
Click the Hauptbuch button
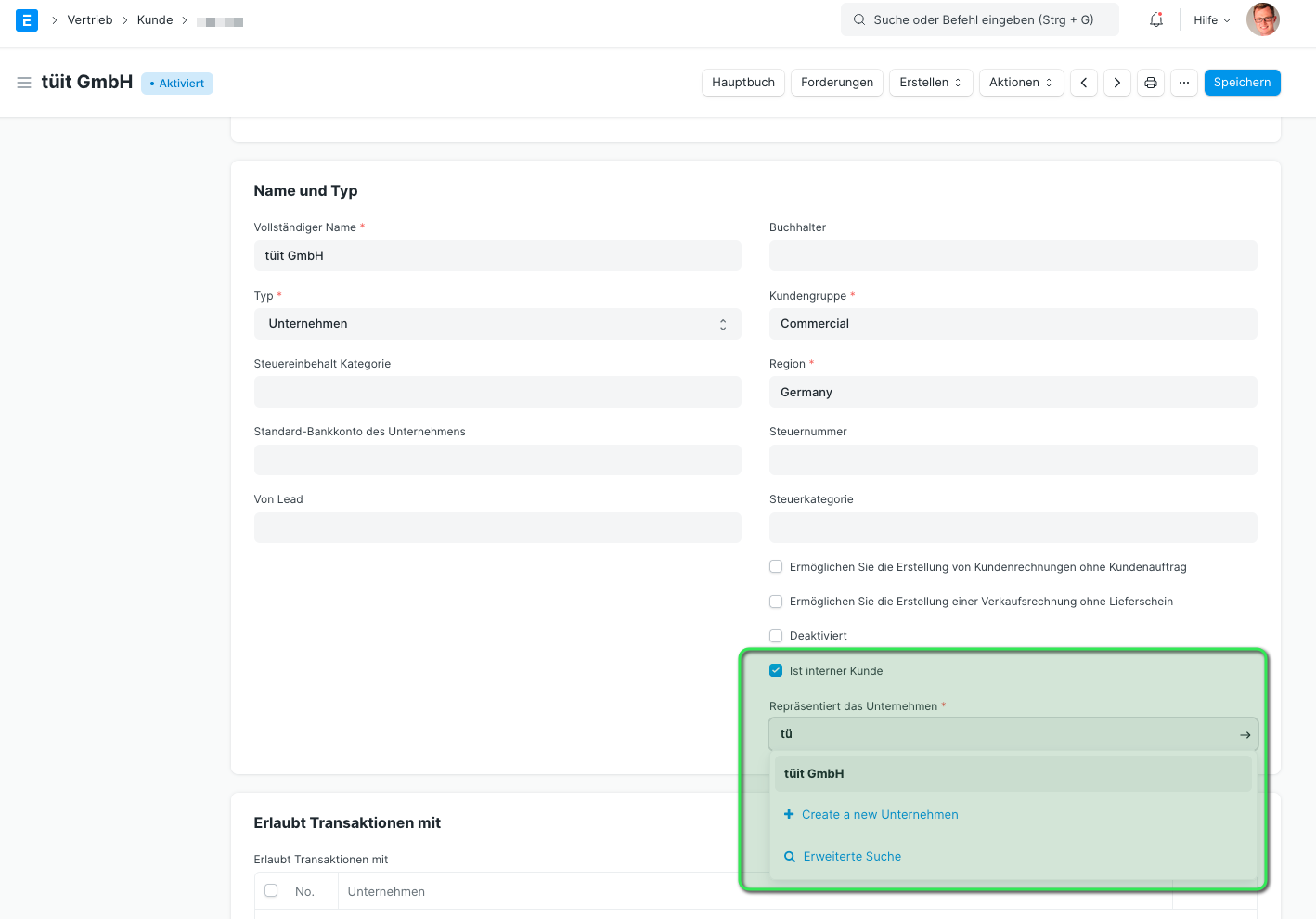coord(743,83)
